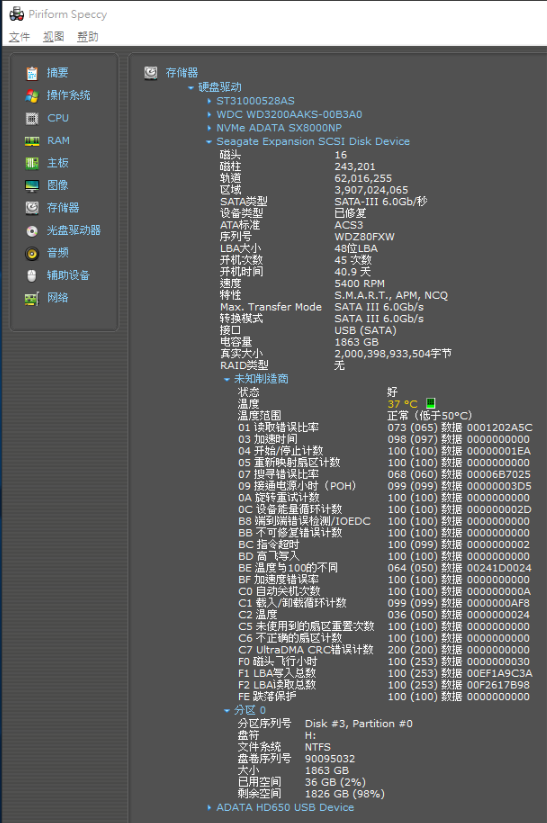Open the 辅助设备 mouse icon
The width and height of the screenshot is (547, 823).
32,276
